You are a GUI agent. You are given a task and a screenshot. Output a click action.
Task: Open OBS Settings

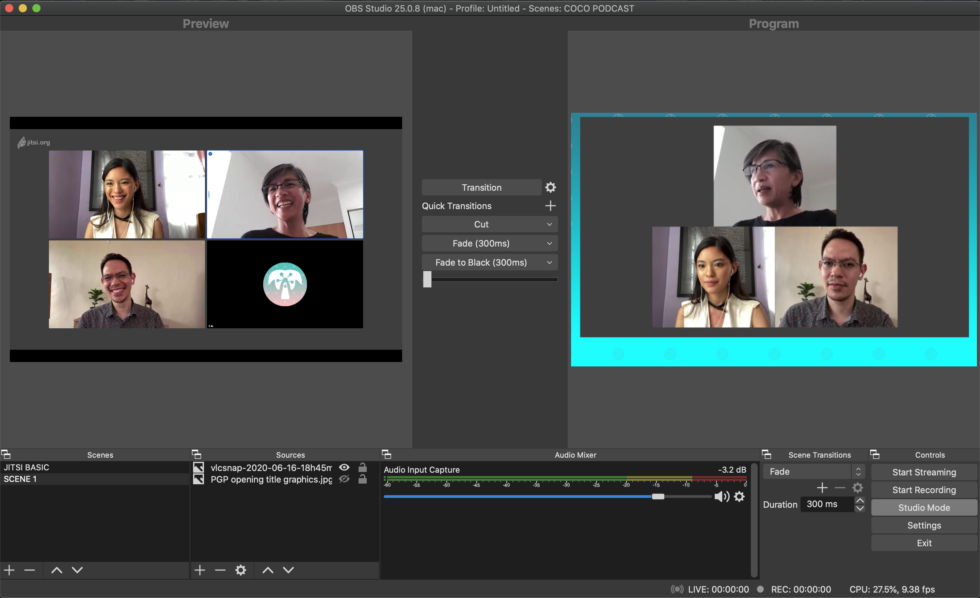pyautogui.click(x=922, y=525)
